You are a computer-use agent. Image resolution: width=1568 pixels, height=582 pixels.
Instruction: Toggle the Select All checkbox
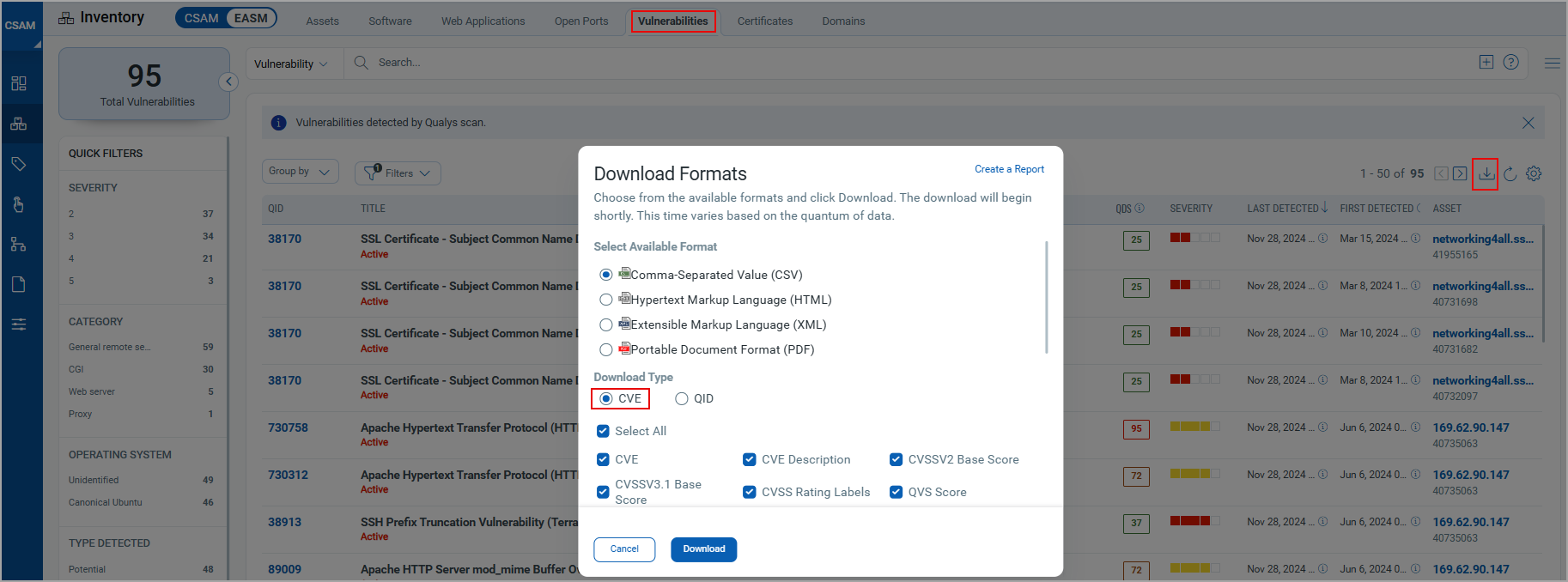tap(603, 431)
